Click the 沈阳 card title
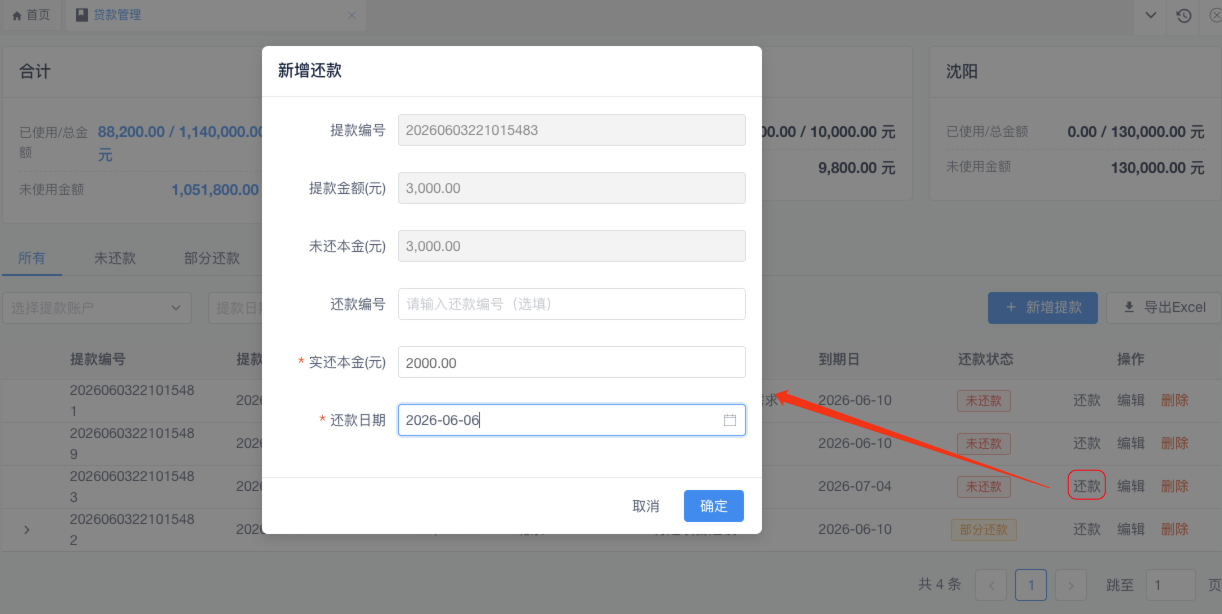 tap(962, 72)
